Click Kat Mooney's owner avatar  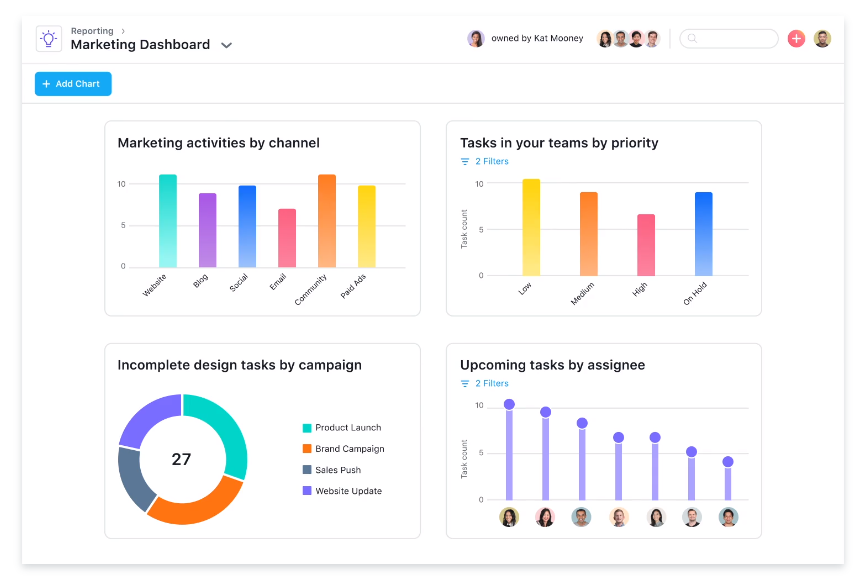[x=476, y=39]
